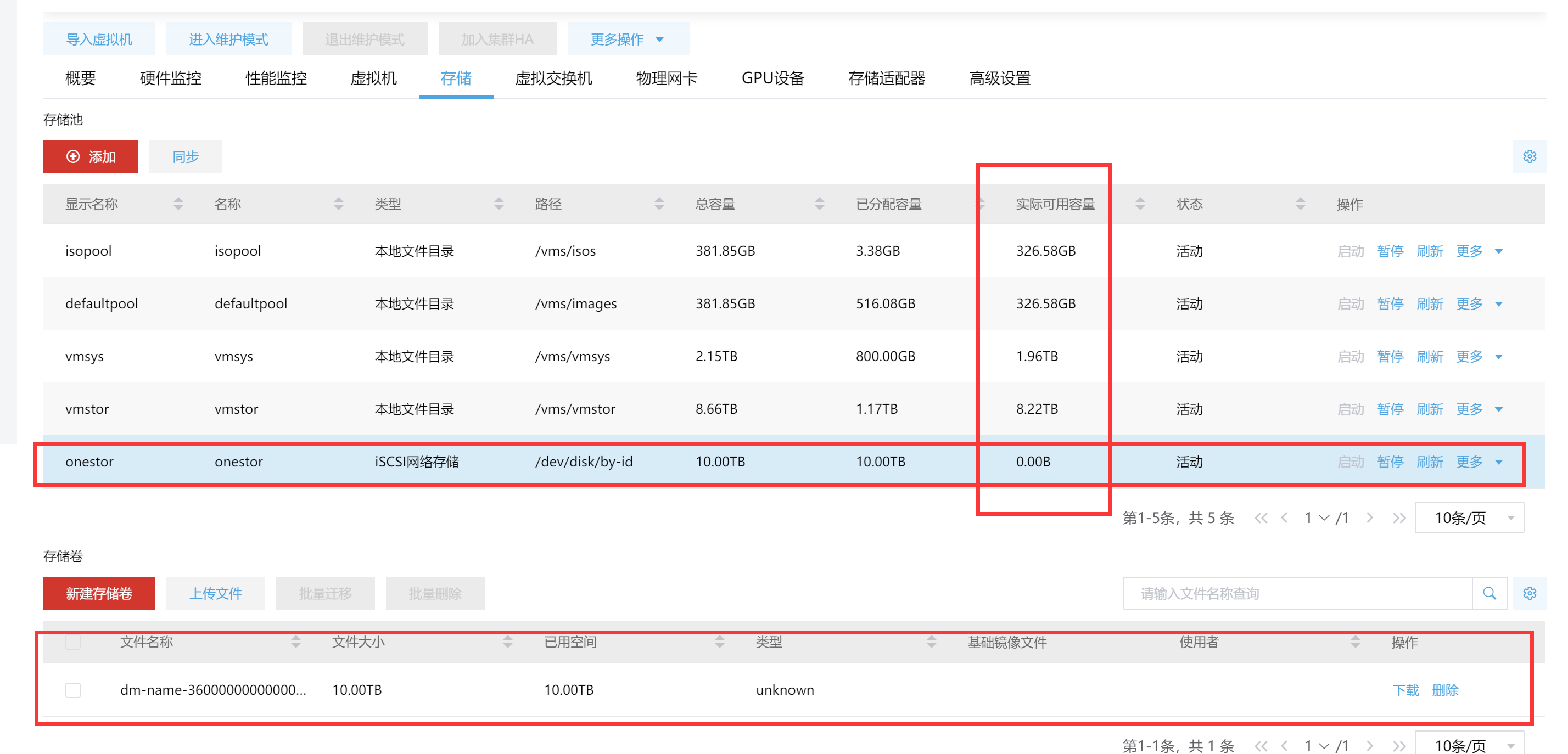Image resolution: width=1568 pixels, height=754 pixels.
Task: Click the file name search input field
Action: tap(1297, 593)
